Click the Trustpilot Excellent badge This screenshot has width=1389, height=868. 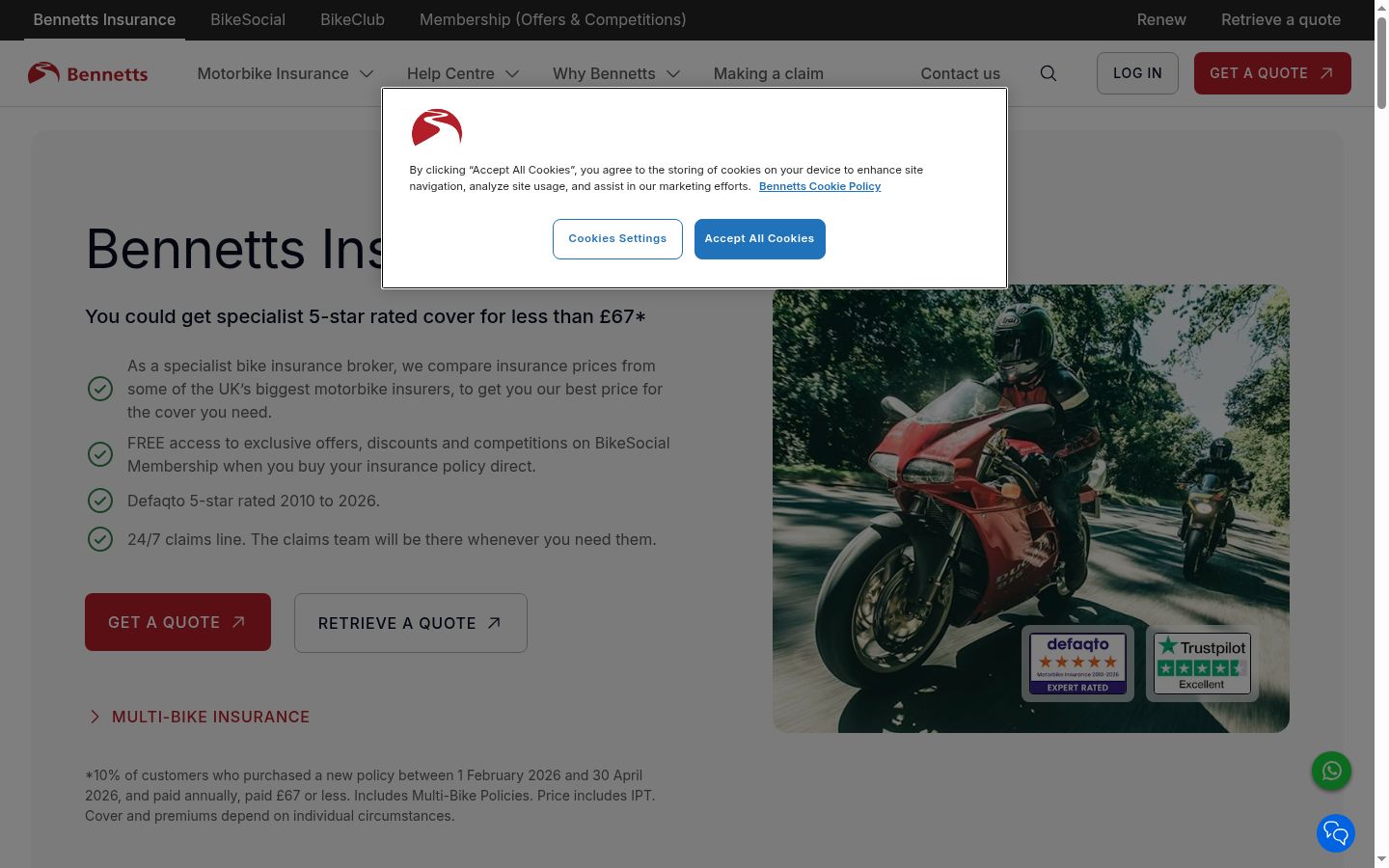click(x=1202, y=664)
